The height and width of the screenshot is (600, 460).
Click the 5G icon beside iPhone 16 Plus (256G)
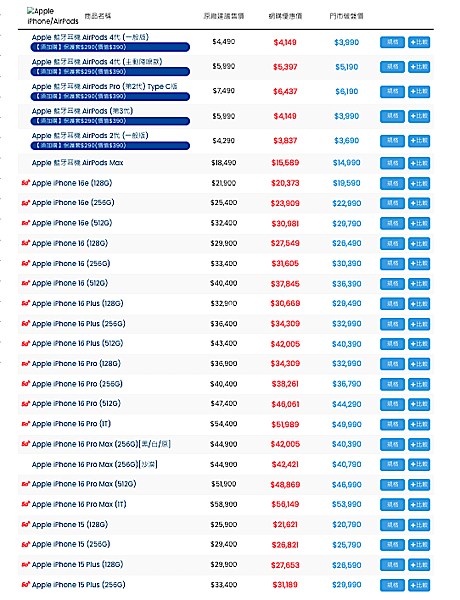click(x=26, y=324)
